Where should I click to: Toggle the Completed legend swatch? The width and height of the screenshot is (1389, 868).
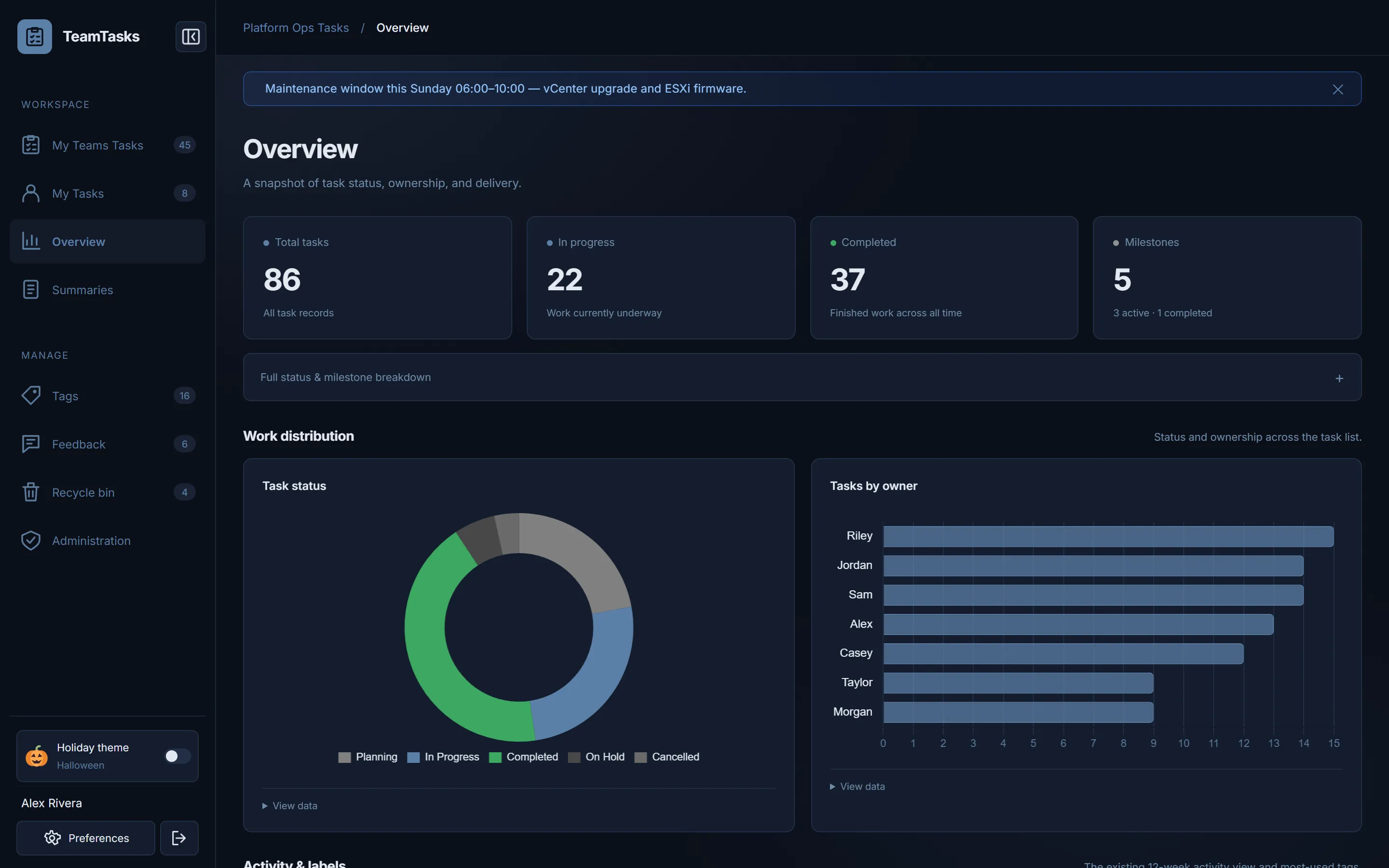point(495,757)
